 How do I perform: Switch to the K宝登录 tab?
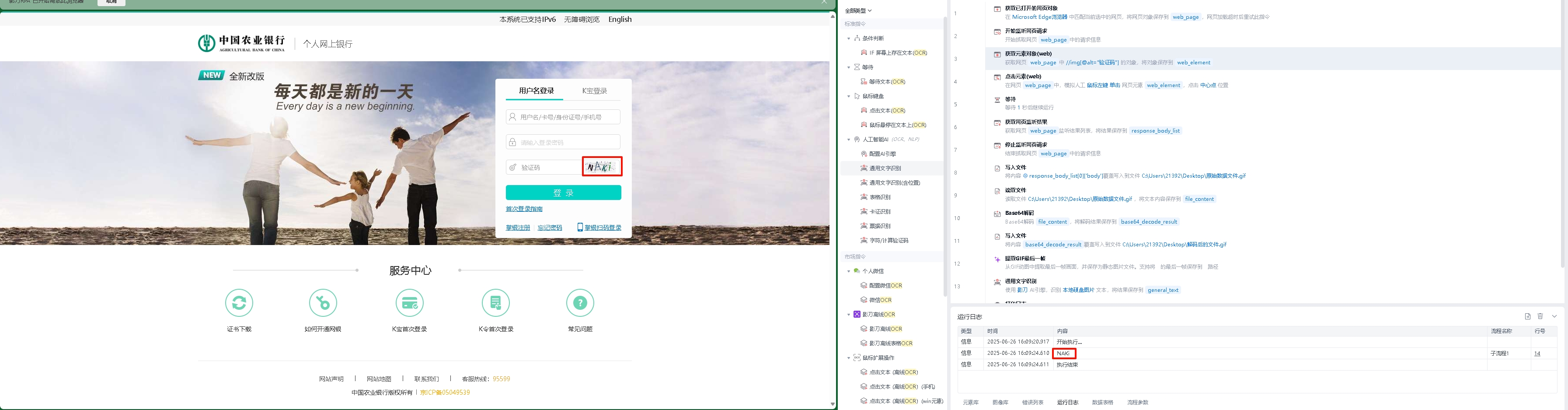click(594, 91)
